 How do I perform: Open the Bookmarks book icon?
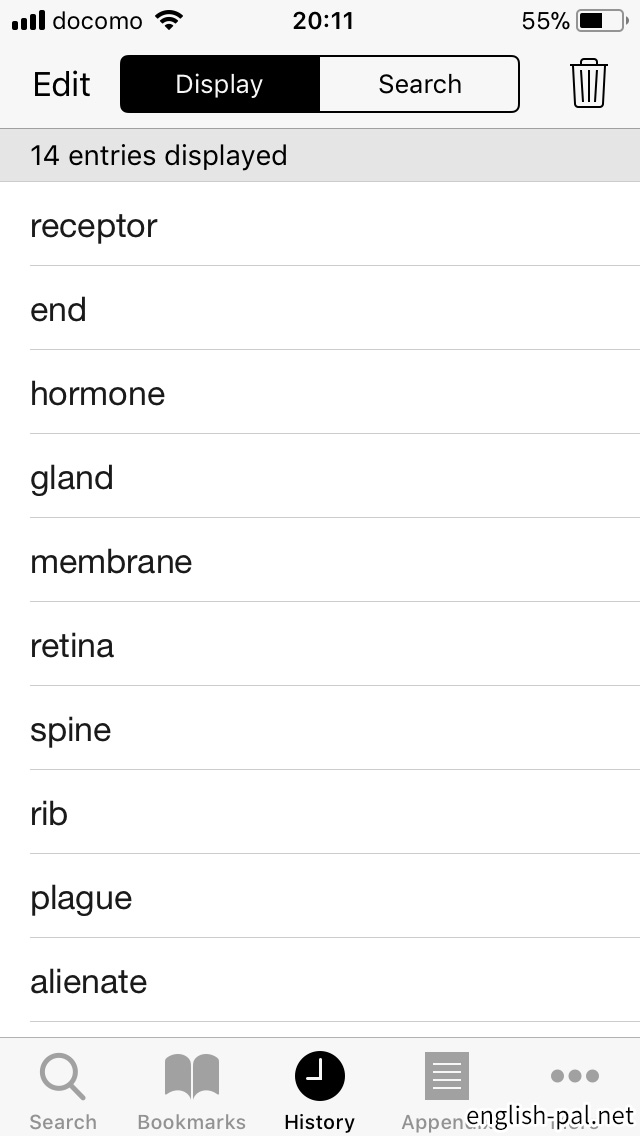pos(191,1078)
